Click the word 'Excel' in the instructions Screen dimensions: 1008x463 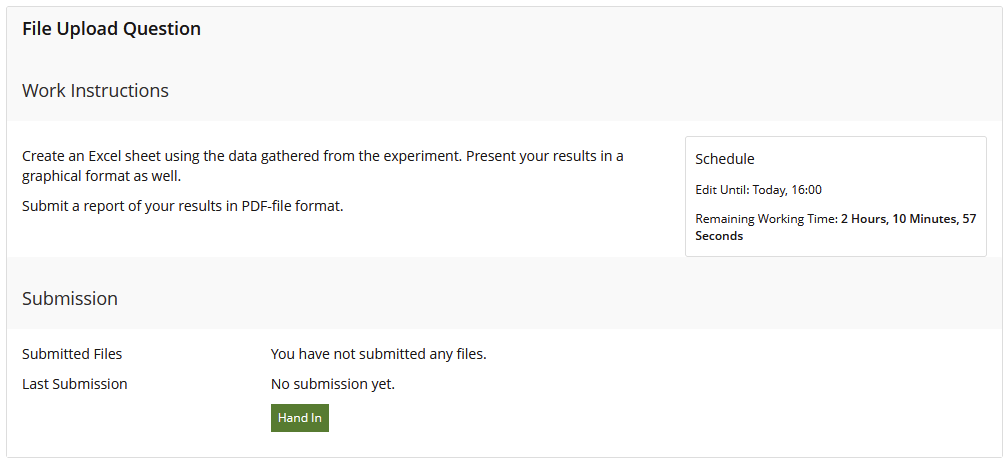click(x=105, y=156)
